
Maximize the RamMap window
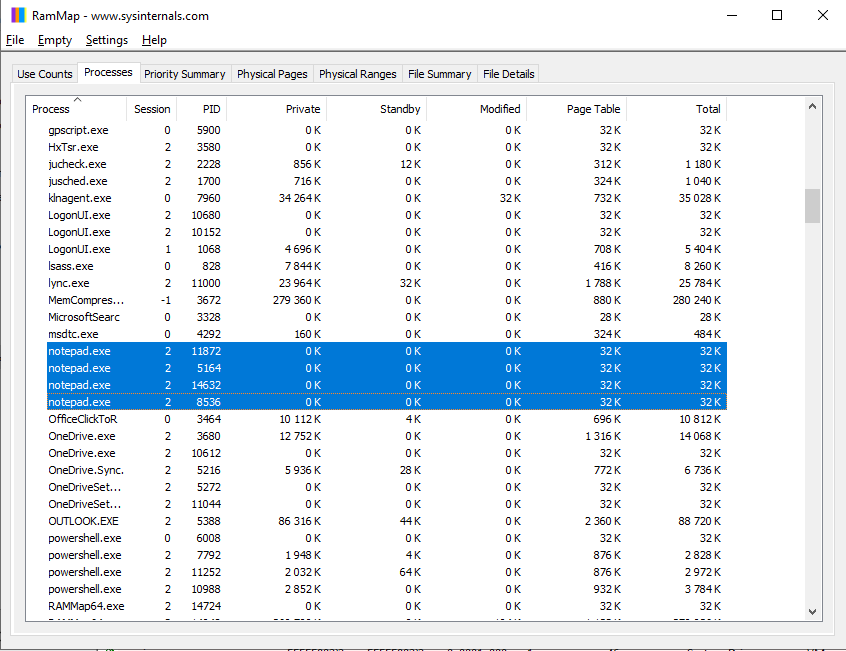(777, 15)
